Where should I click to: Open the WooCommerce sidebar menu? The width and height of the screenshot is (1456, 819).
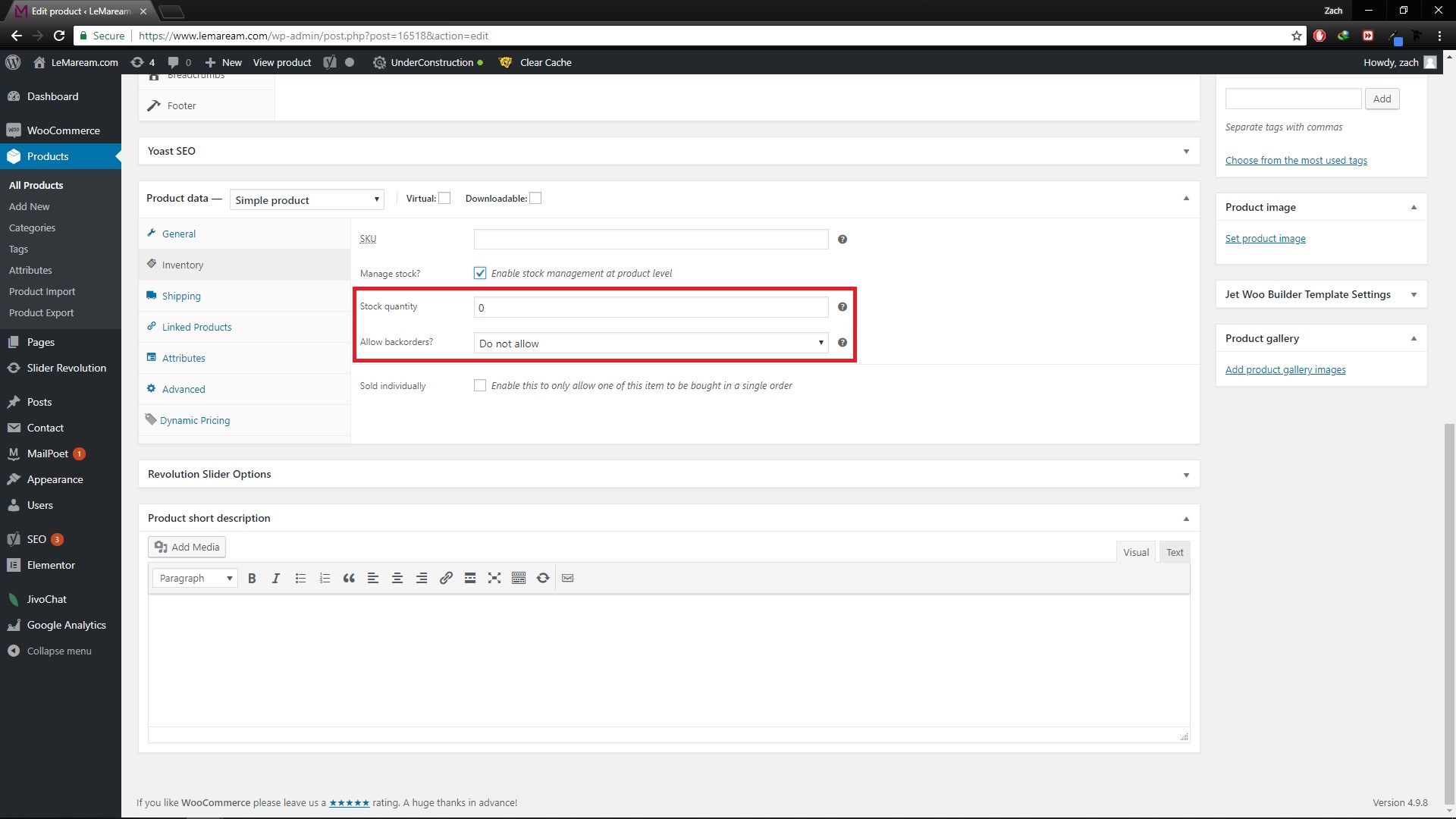pyautogui.click(x=61, y=130)
